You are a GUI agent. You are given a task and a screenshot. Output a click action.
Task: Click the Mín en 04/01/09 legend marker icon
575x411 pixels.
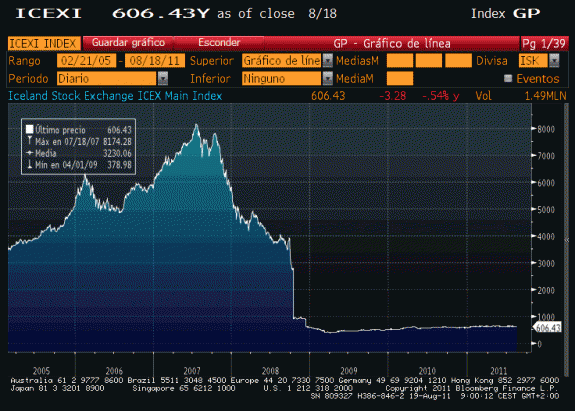30,165
